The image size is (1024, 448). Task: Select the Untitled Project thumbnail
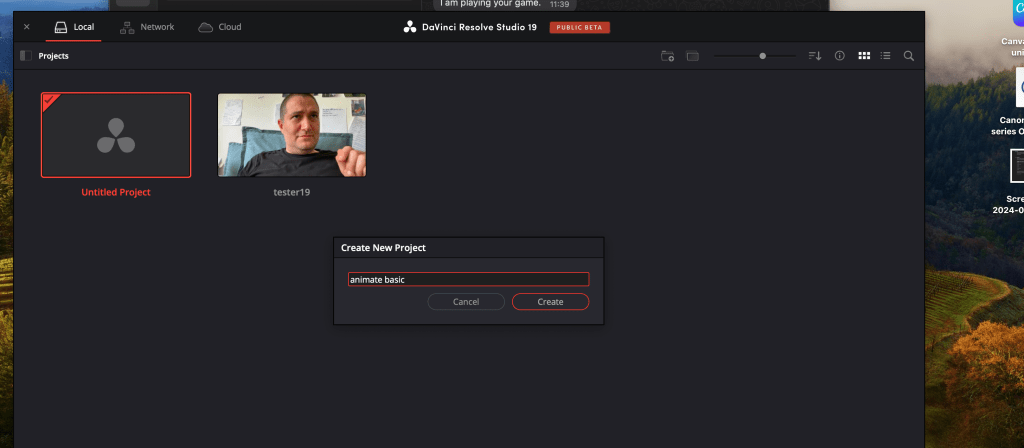[116, 135]
